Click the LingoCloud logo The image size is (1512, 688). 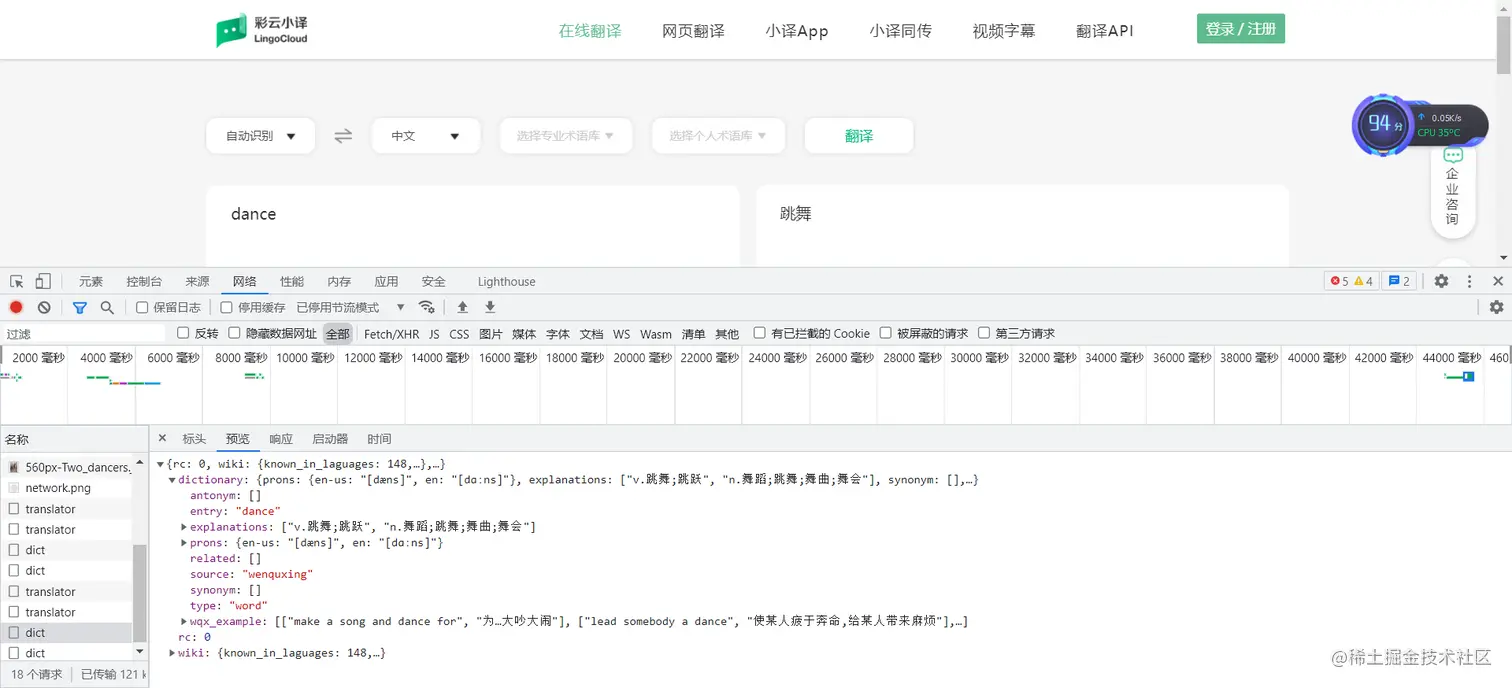tap(262, 30)
